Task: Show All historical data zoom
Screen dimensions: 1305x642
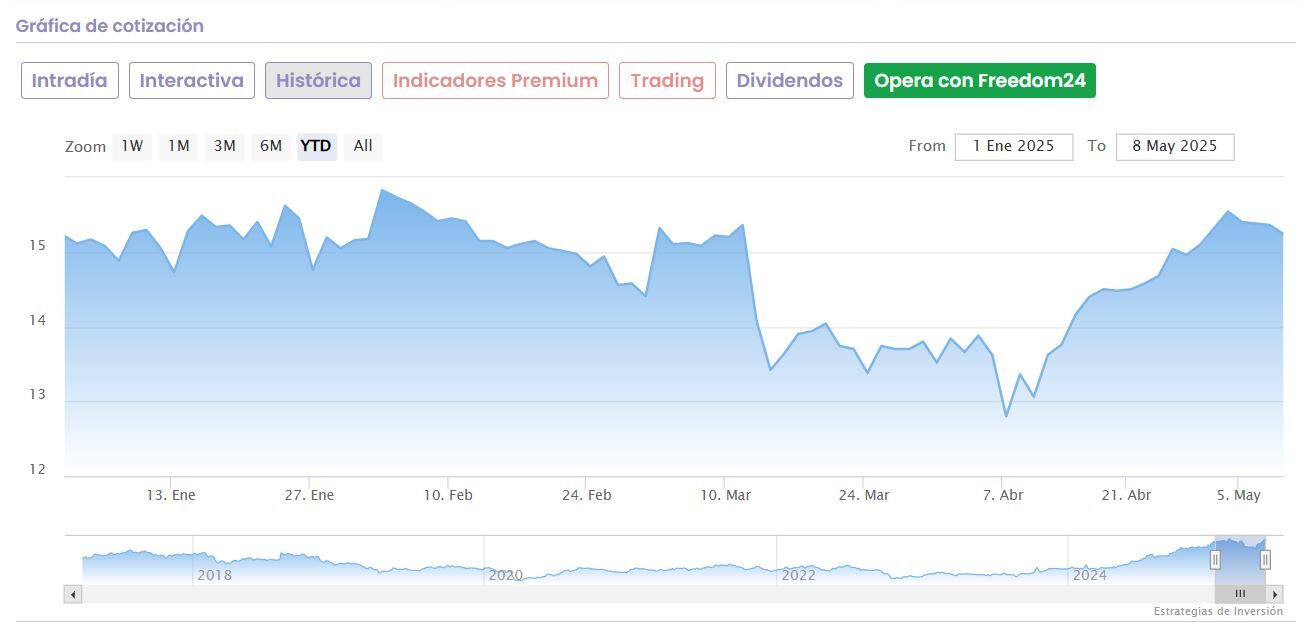Action: tap(363, 146)
